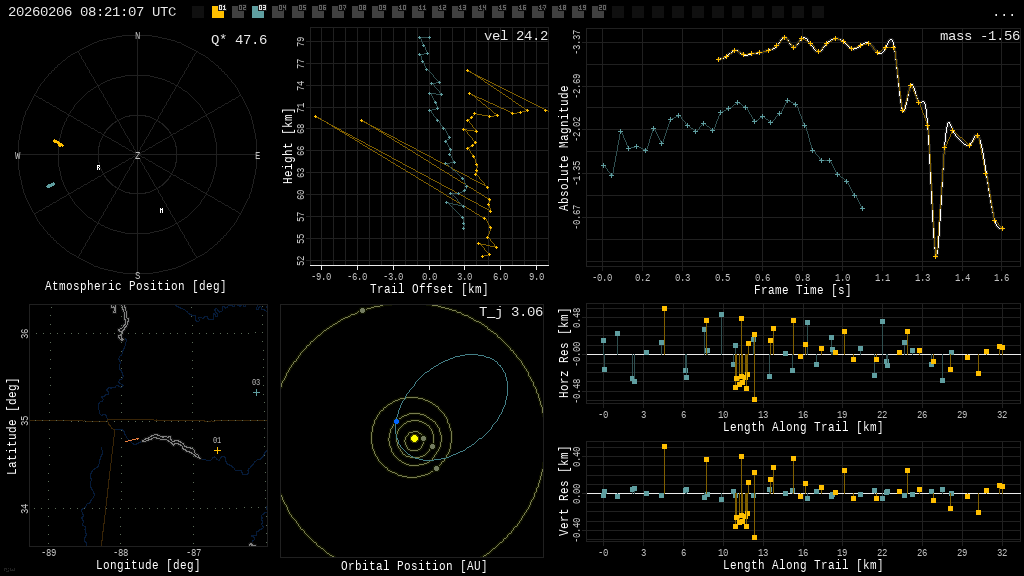
Task: Click the blue Earth dot in orbital plot
Action: coord(396,422)
